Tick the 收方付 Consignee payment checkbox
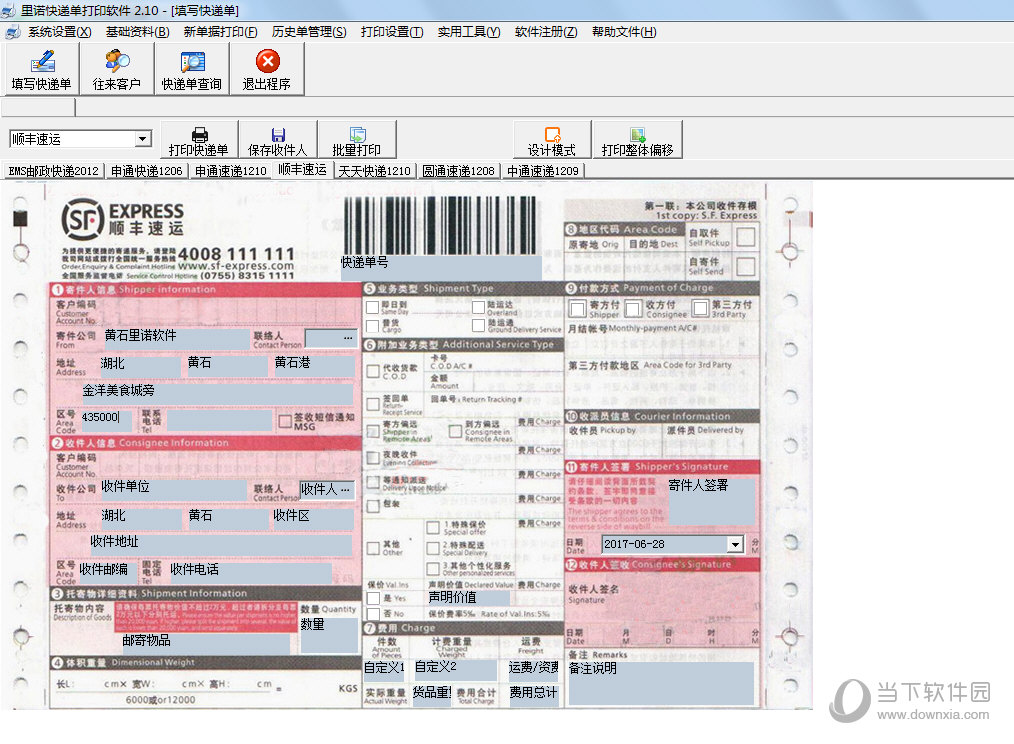This screenshot has height=744, width=1014. pos(634,309)
